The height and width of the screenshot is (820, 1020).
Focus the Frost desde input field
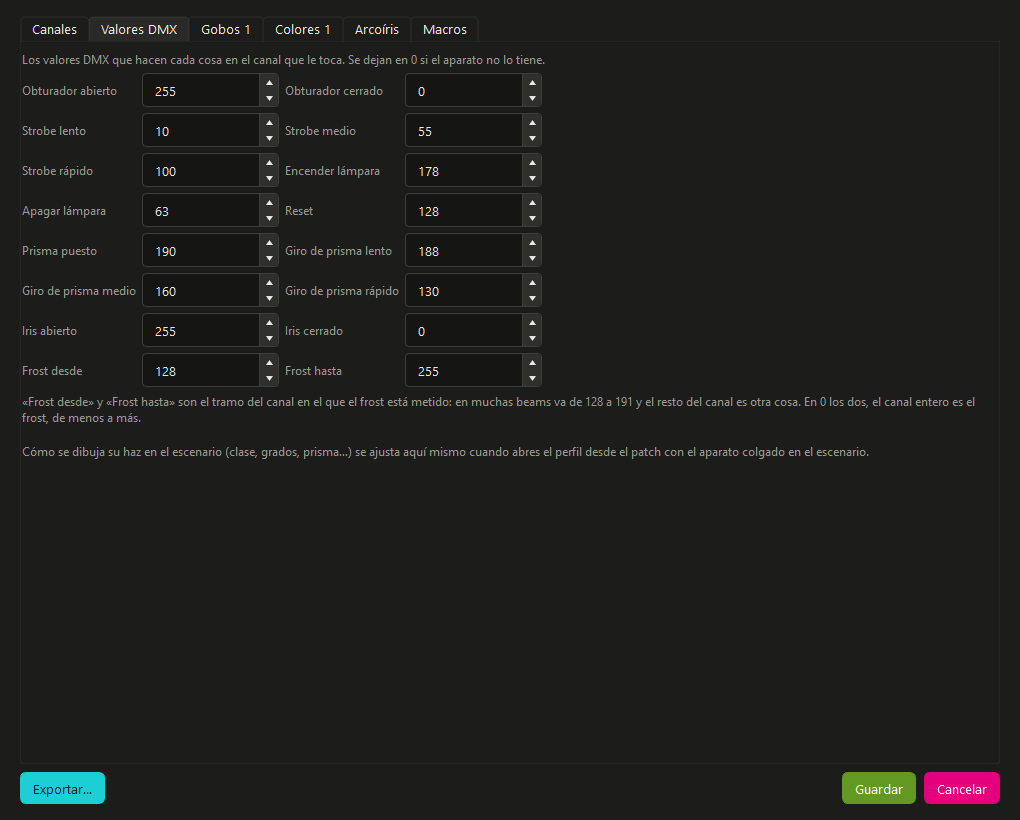click(x=202, y=371)
